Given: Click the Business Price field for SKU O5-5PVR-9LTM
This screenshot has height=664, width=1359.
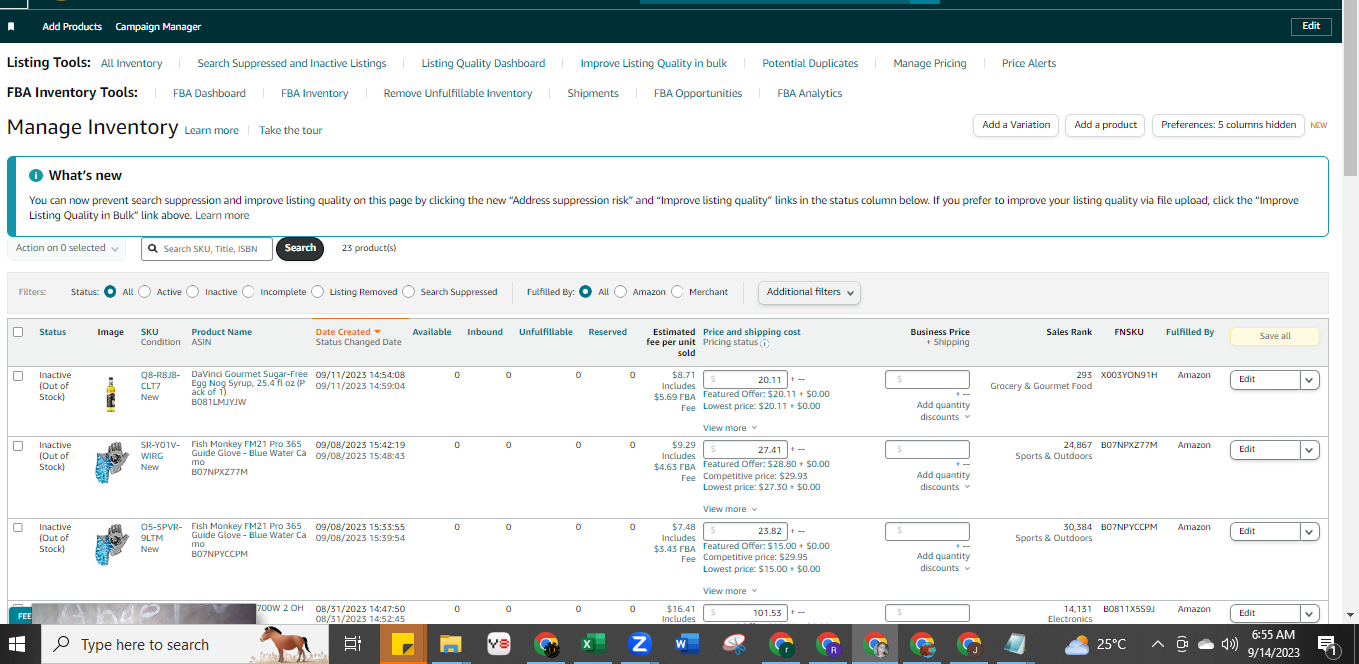Looking at the screenshot, I should 927,532.
